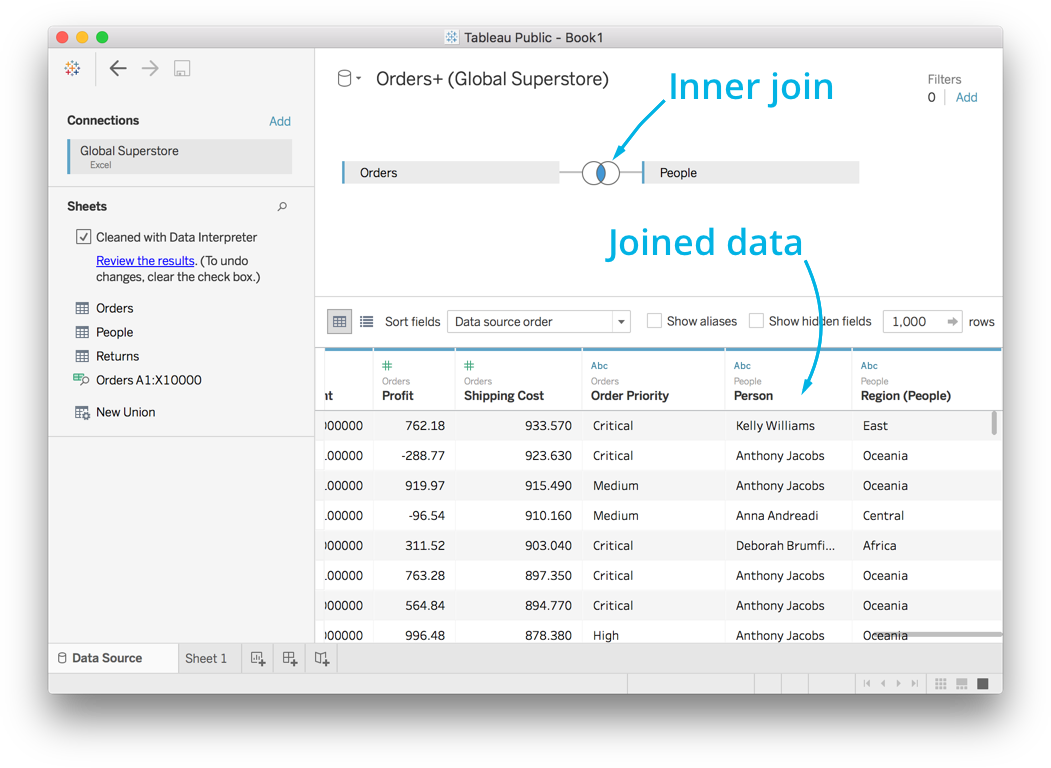Screen dimensions: 1051x768
Task: Click the search sheets magnifier icon
Action: click(282, 207)
